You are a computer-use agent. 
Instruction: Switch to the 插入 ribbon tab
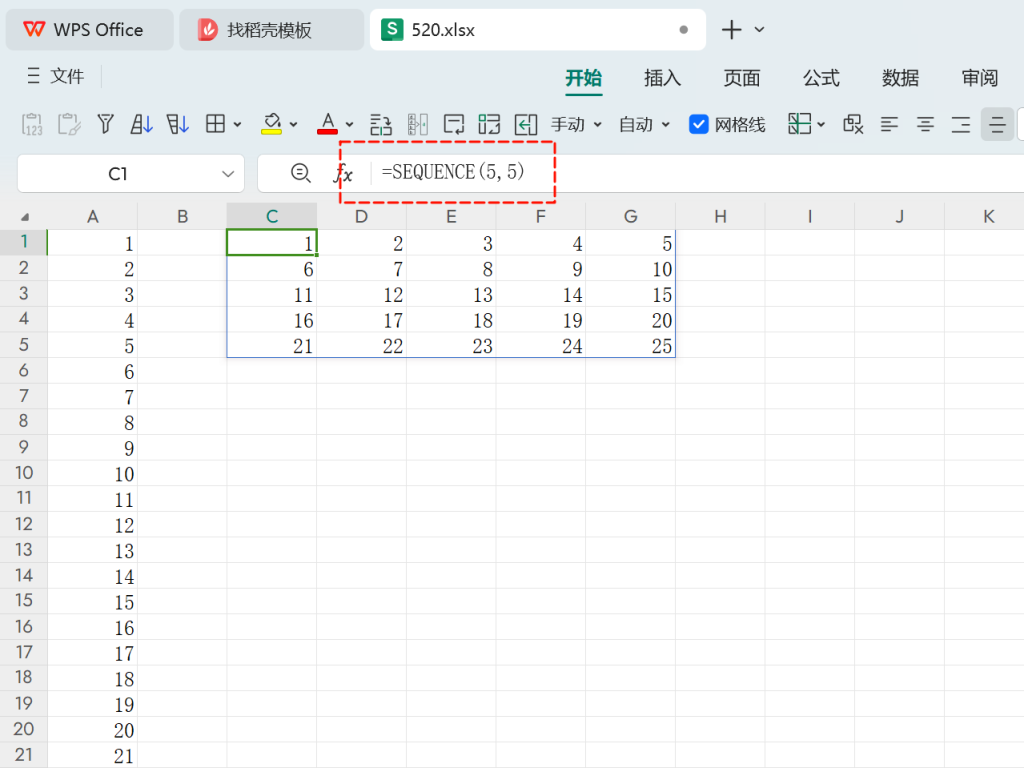tap(662, 78)
